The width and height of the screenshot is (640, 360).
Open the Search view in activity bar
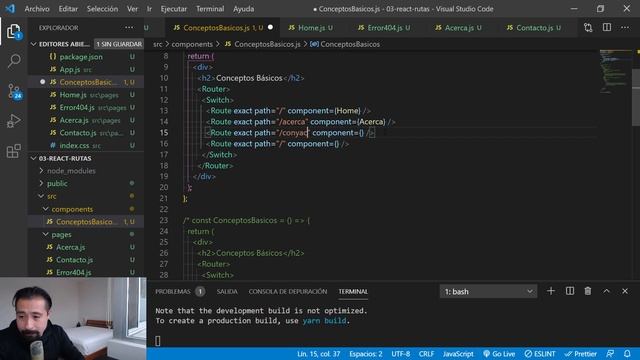(13, 61)
